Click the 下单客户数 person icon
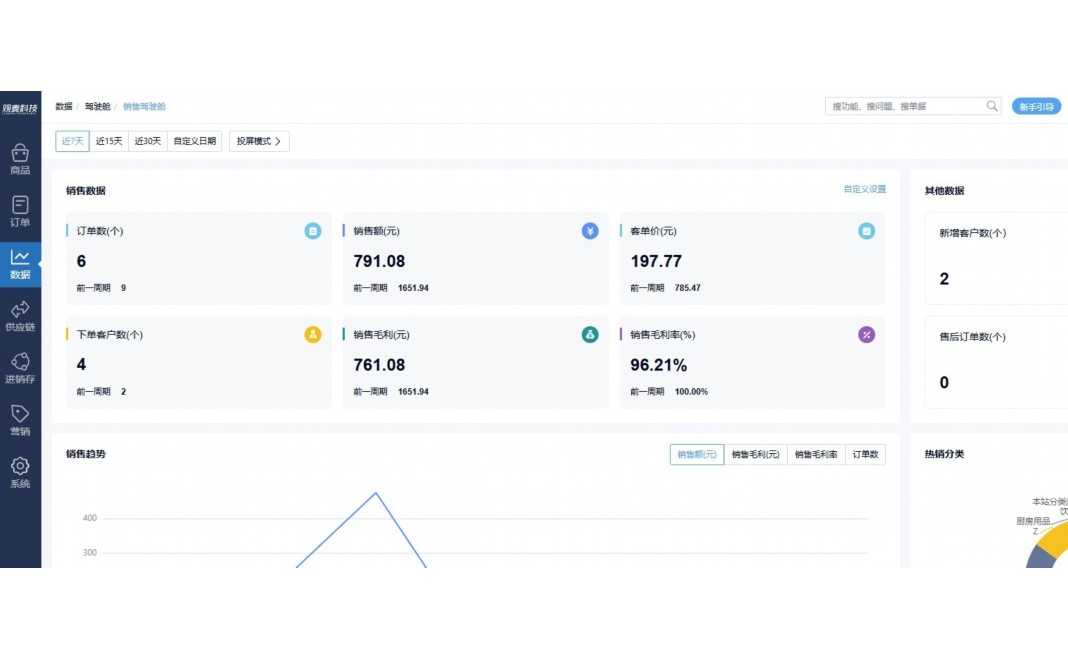Image resolution: width=1068 pixels, height=659 pixels. [313, 334]
